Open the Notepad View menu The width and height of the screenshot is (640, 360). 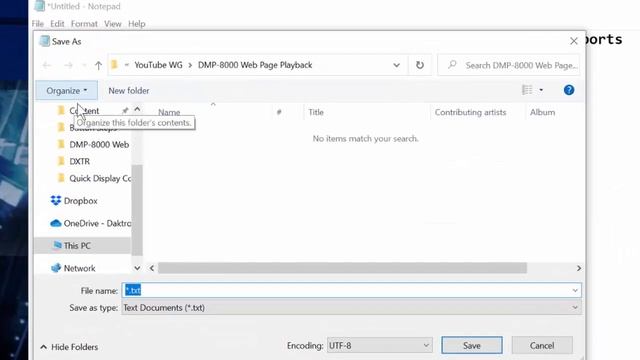pos(113,24)
